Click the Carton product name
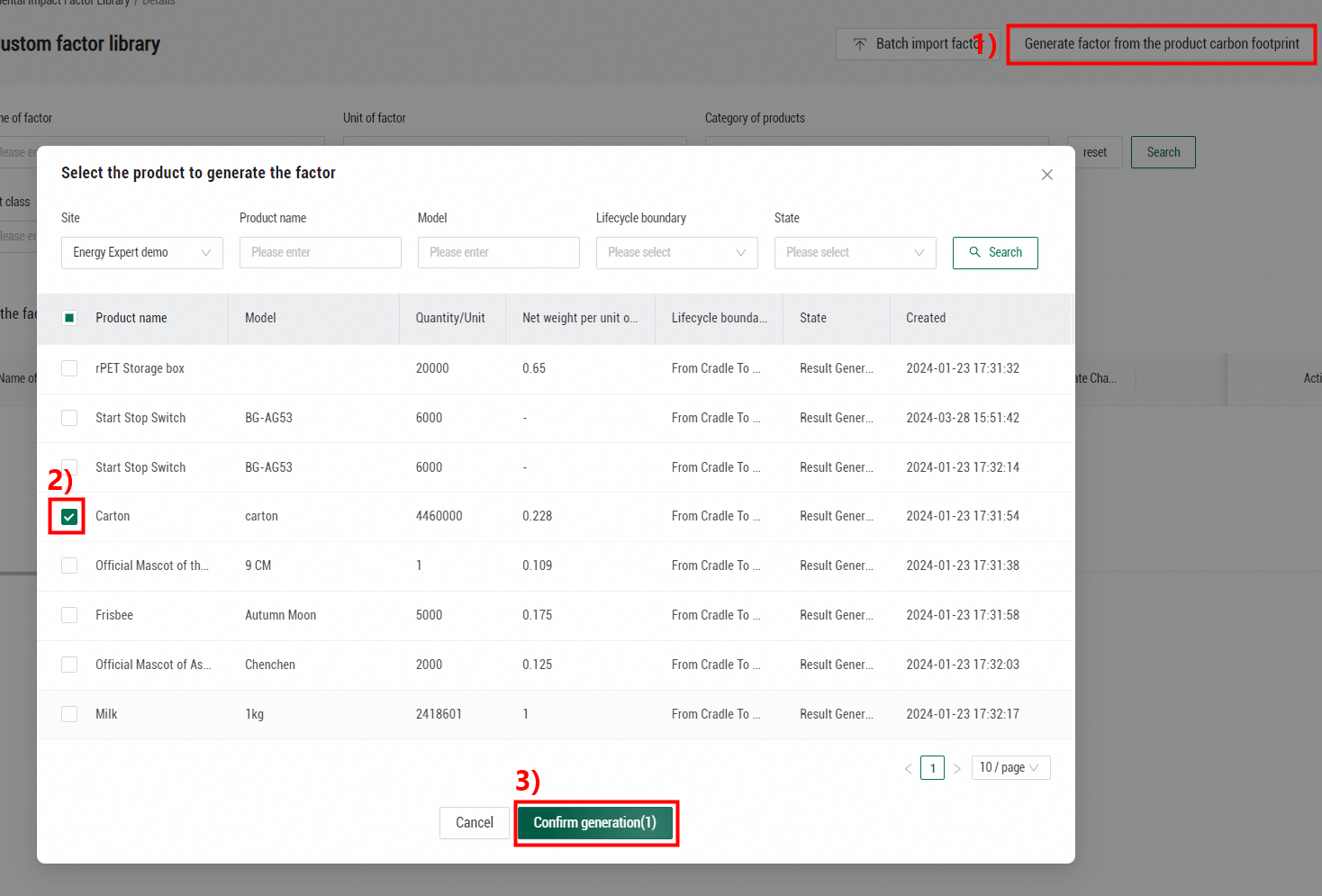 point(113,516)
